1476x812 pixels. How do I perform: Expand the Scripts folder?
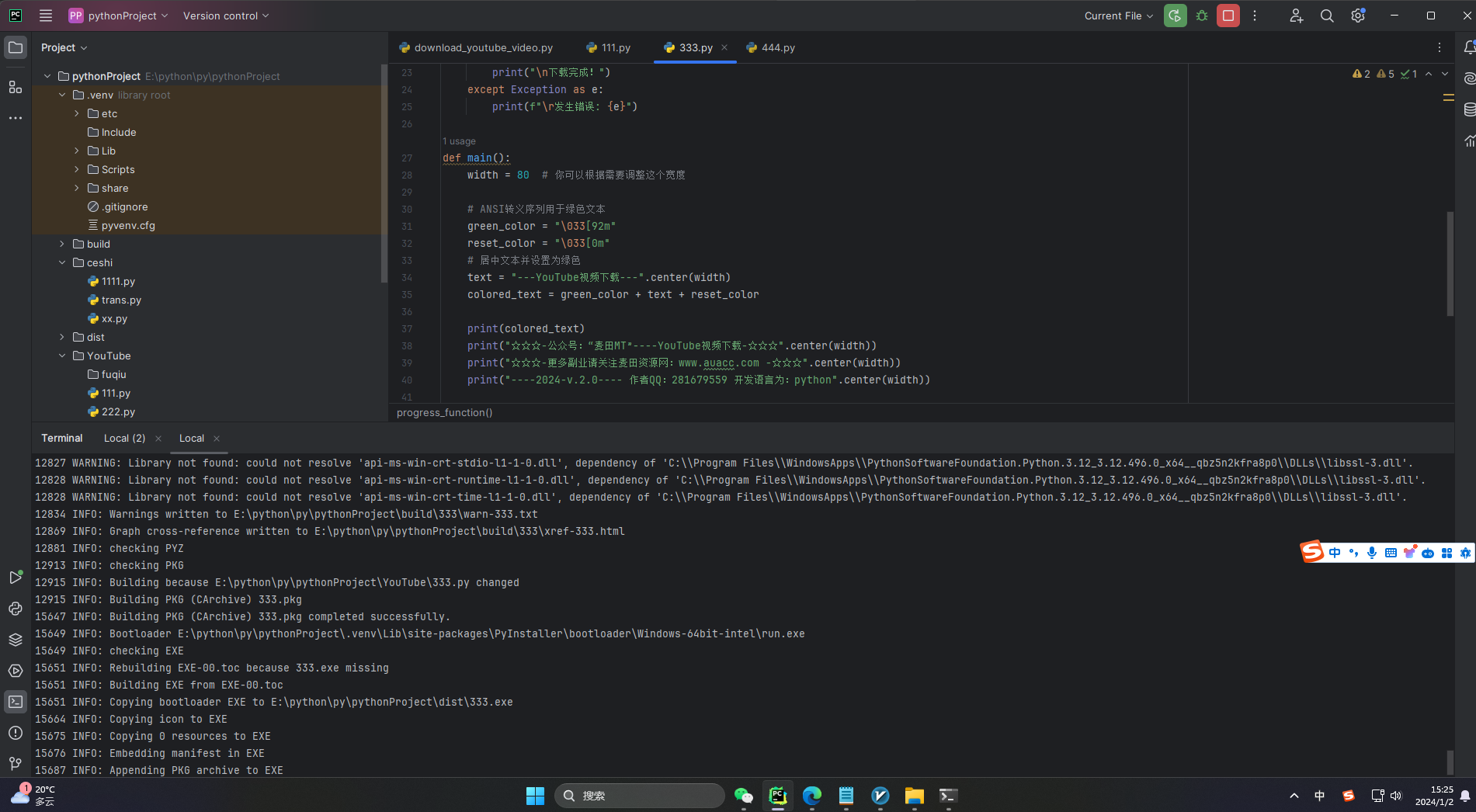point(77,169)
